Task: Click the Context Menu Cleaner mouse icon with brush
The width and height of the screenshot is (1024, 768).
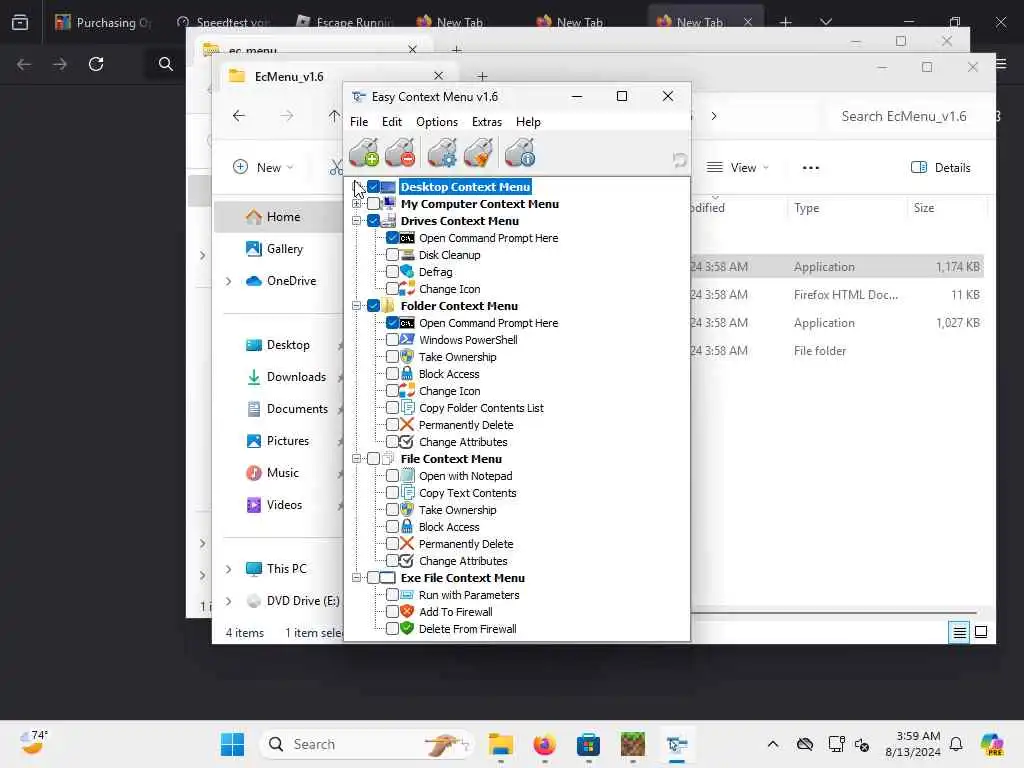Action: [478, 152]
